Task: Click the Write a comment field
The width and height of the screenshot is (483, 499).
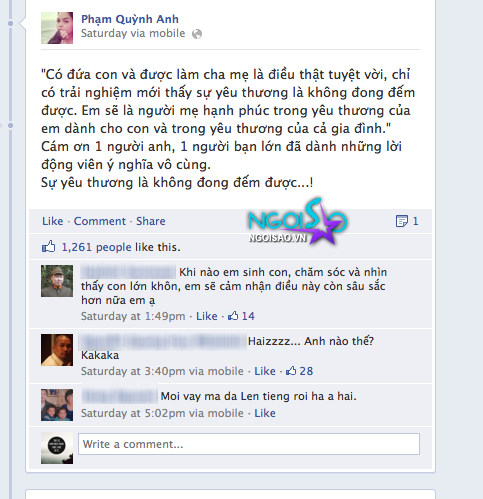Action: (249, 444)
